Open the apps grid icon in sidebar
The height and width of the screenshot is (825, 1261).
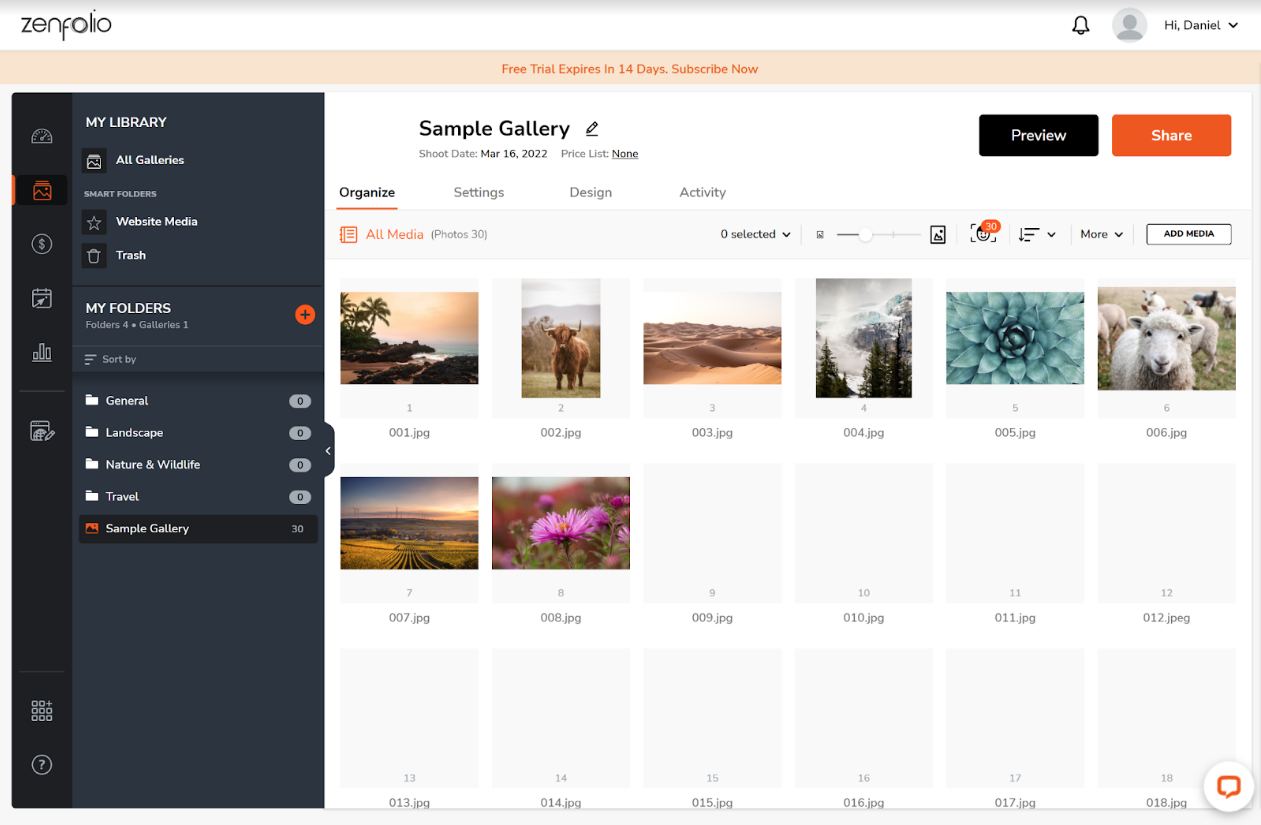point(41,711)
